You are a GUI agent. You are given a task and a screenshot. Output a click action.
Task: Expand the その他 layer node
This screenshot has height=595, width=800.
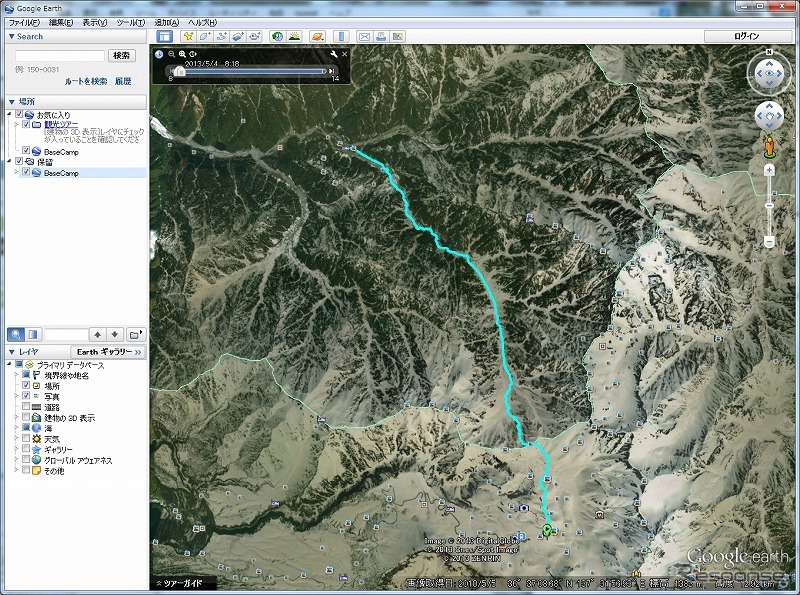click(16, 470)
